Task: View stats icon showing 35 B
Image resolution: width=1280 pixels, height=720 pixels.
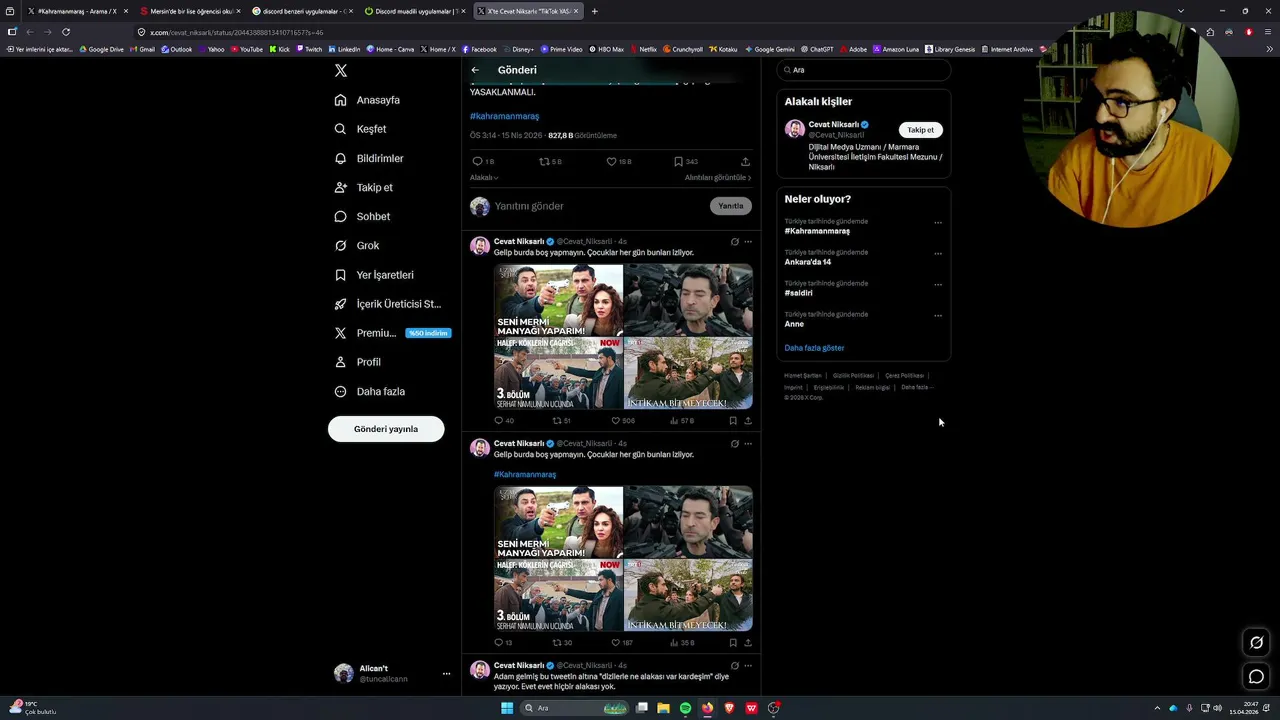Action: (x=674, y=643)
